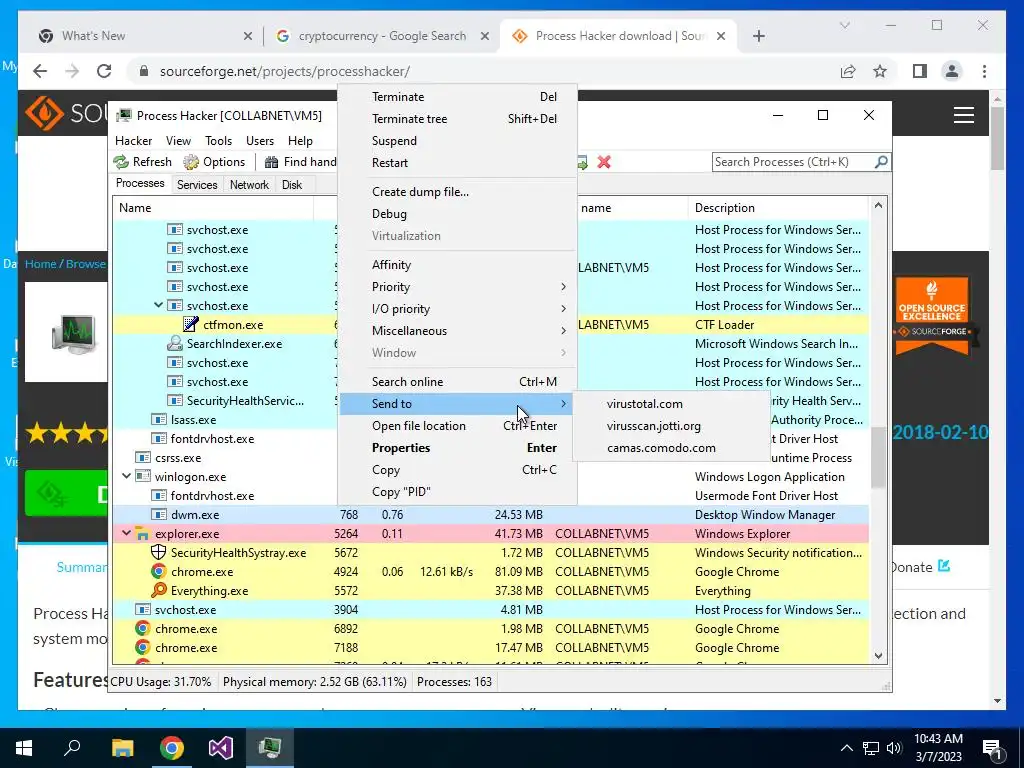Viewport: 1024px width, 768px height.
Task: Click chrome.exe icon with PID 7188
Action: click(142, 647)
